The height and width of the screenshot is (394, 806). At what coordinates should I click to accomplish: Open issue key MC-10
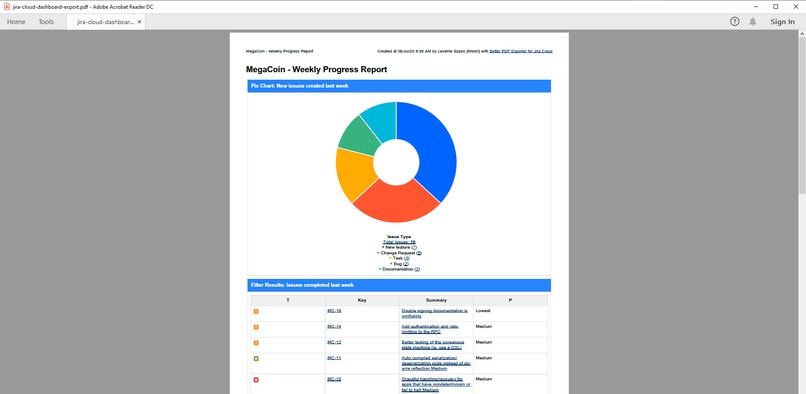[334, 379]
